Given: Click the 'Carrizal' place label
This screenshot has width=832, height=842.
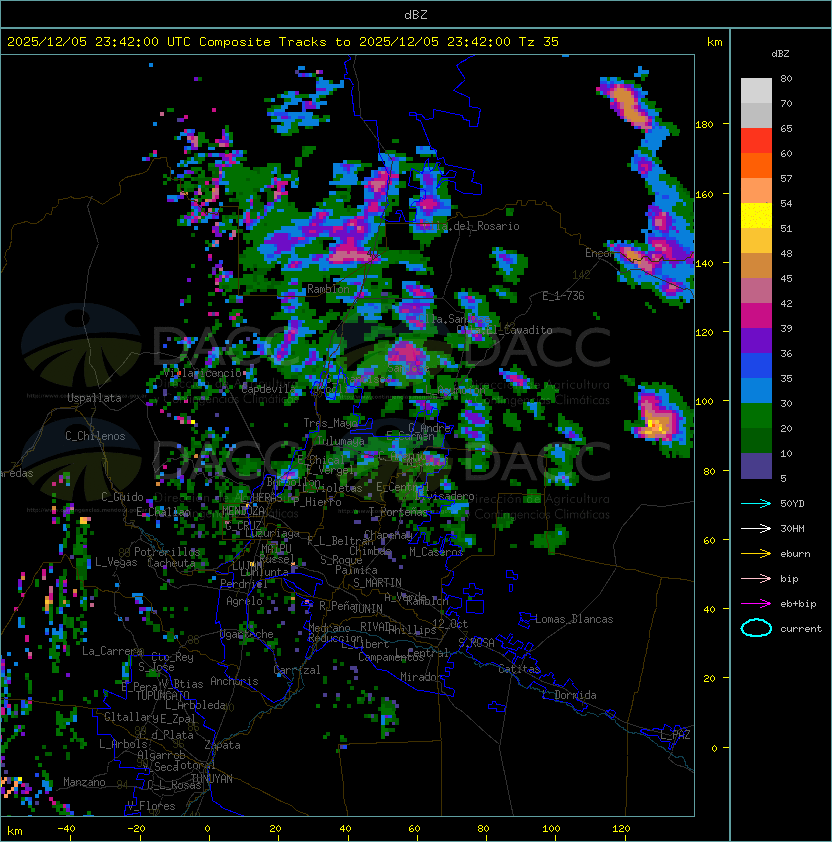Looking at the screenshot, I should click(x=297, y=670).
